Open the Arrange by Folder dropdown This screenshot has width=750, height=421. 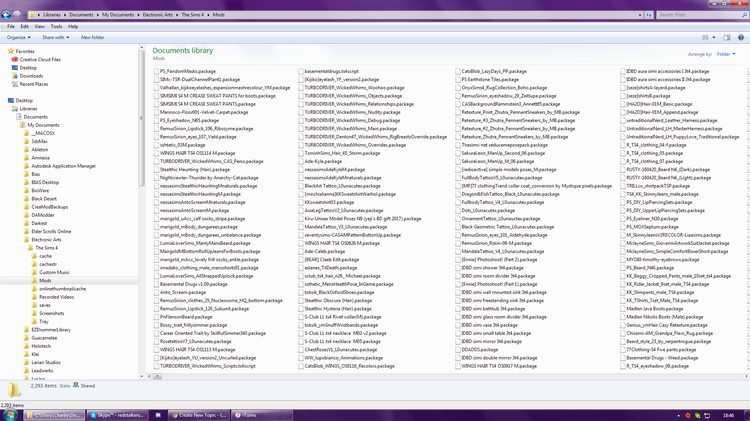tap(726, 54)
